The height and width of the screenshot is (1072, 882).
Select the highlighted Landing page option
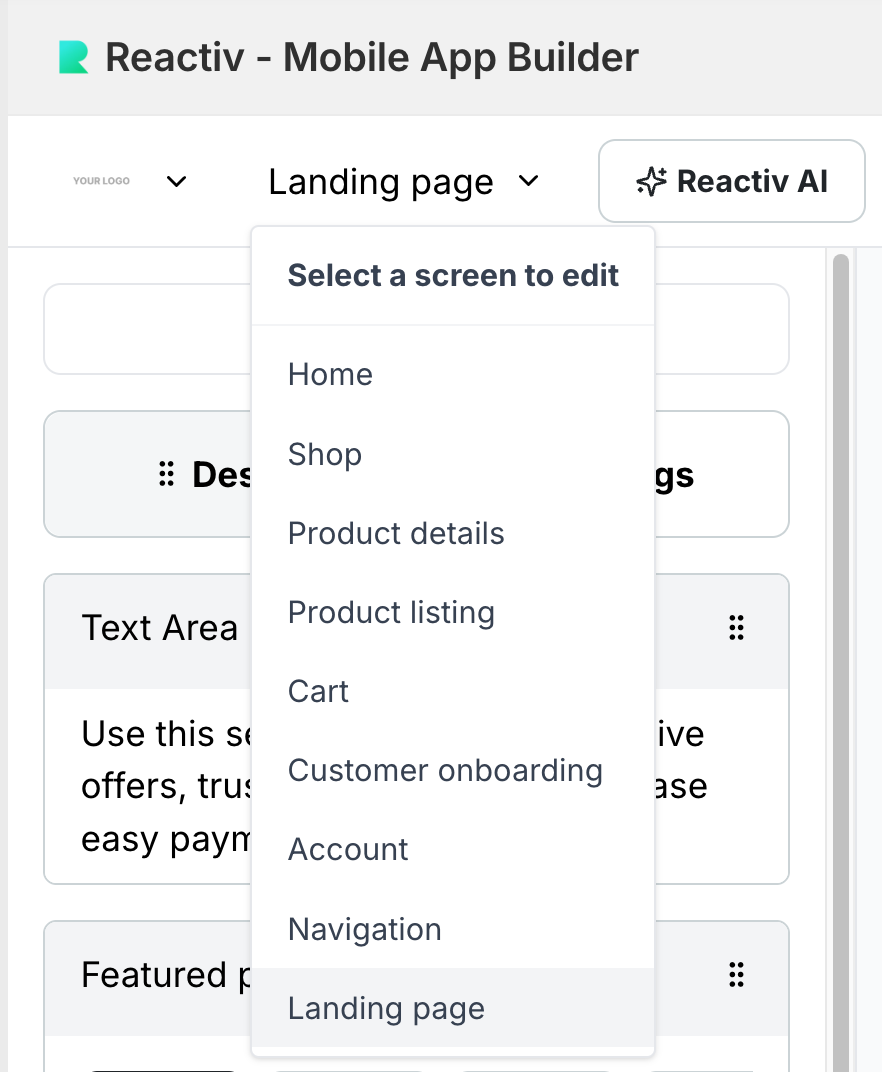pyautogui.click(x=386, y=1008)
